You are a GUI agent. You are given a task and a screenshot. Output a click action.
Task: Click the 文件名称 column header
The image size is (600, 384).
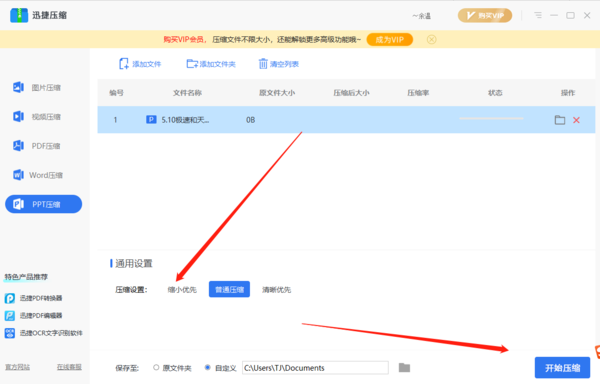(188, 93)
